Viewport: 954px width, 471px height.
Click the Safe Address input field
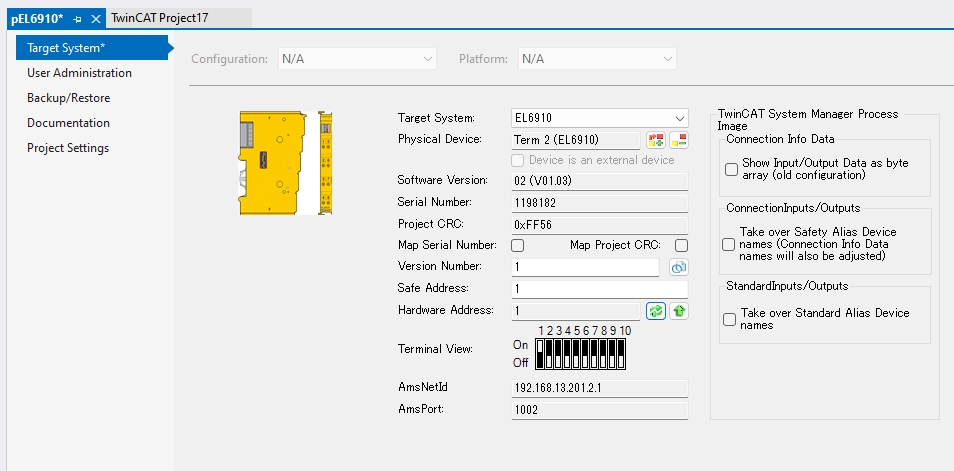click(599, 289)
